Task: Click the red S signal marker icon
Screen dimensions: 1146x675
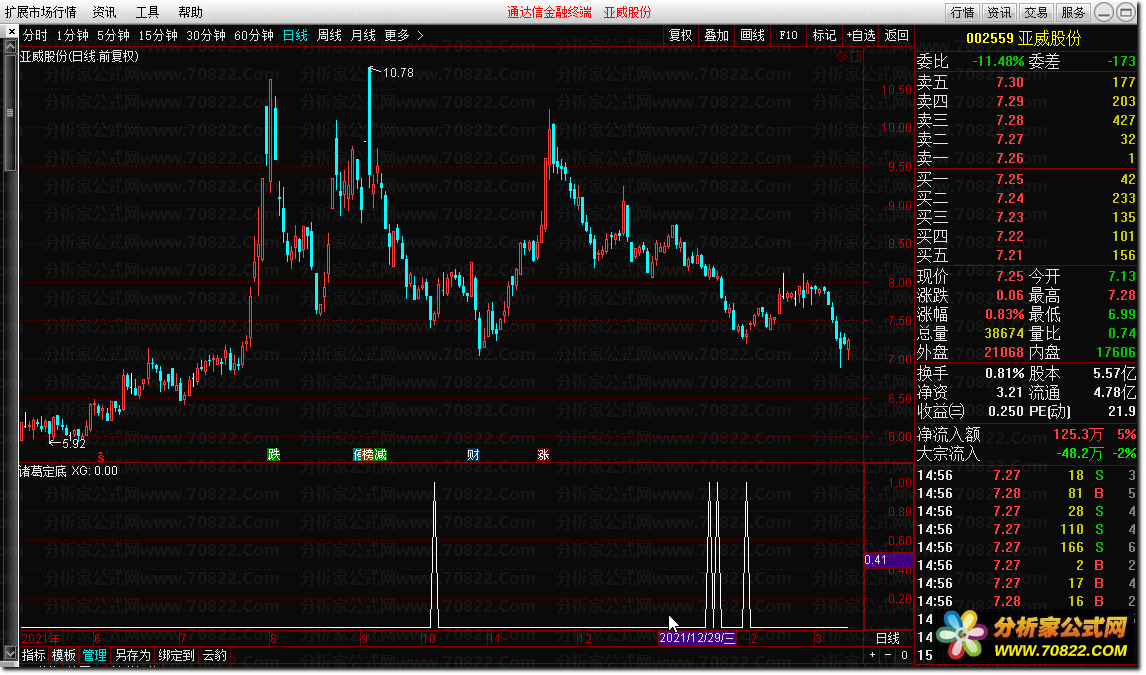Action: (101, 457)
